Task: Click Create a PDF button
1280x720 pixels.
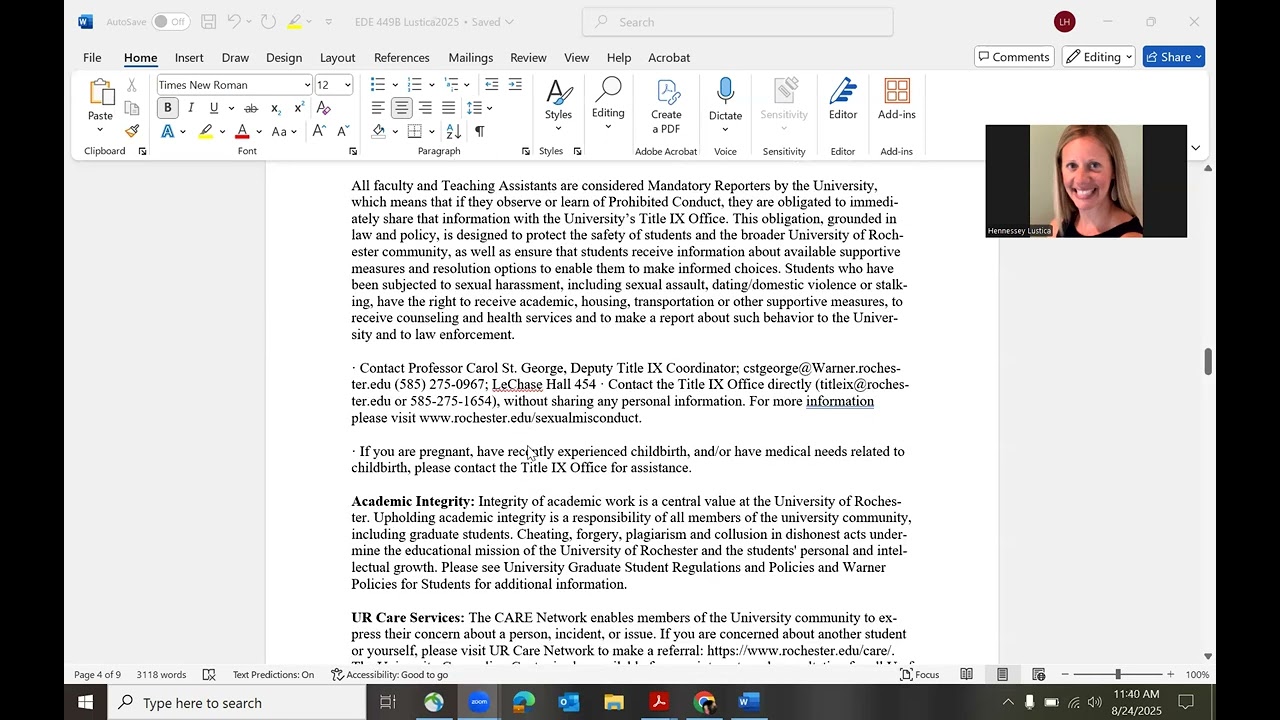Action: coord(666,106)
